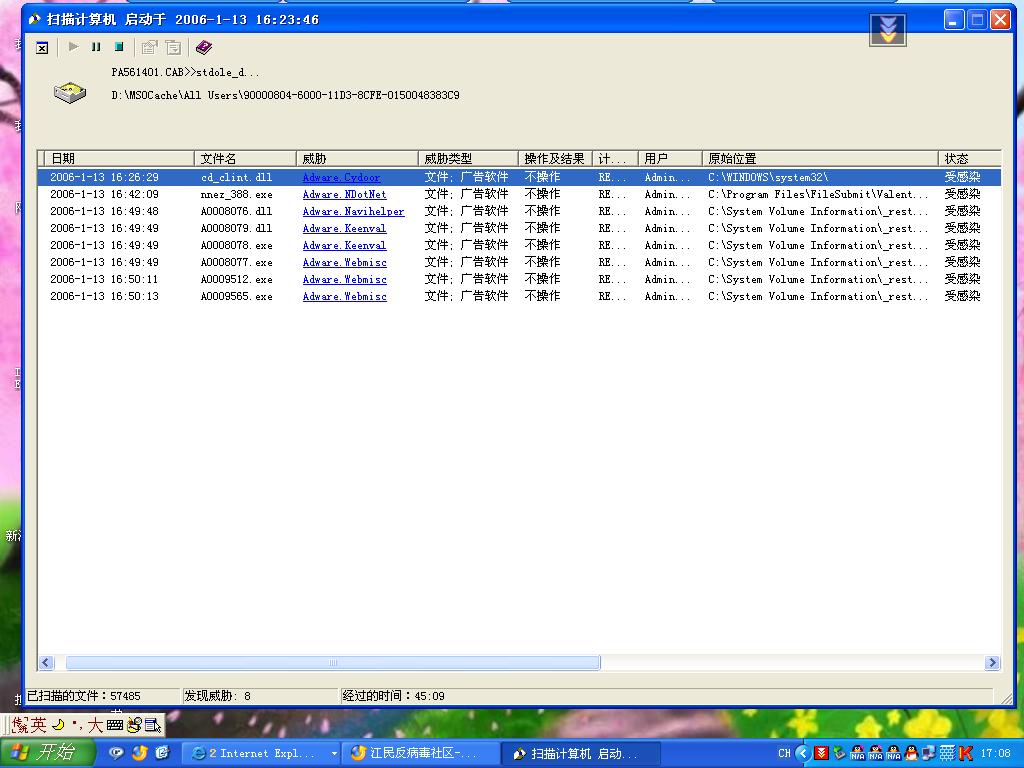The height and width of the screenshot is (768, 1024).
Task: Click the scrollbar right arrow
Action: (x=993, y=662)
